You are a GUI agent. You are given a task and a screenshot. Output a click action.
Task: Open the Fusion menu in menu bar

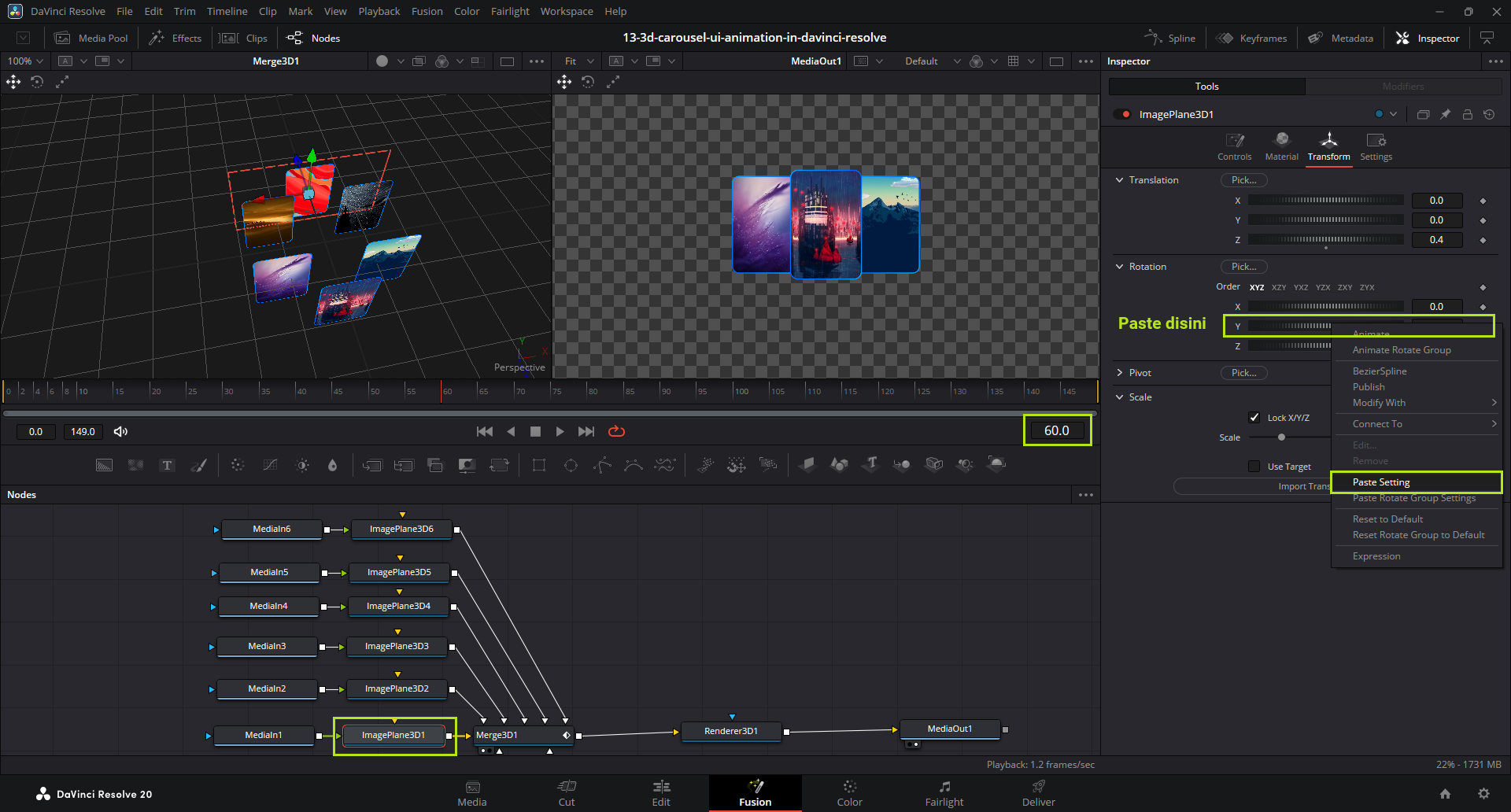coord(427,11)
